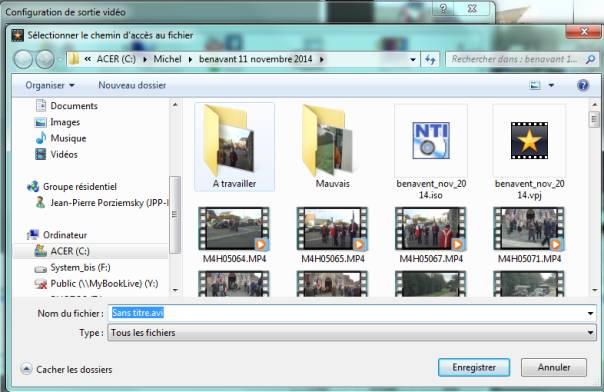Image resolution: width=604 pixels, height=392 pixels.
Task: Refresh the folder with the refresh icon
Action: click(x=430, y=60)
